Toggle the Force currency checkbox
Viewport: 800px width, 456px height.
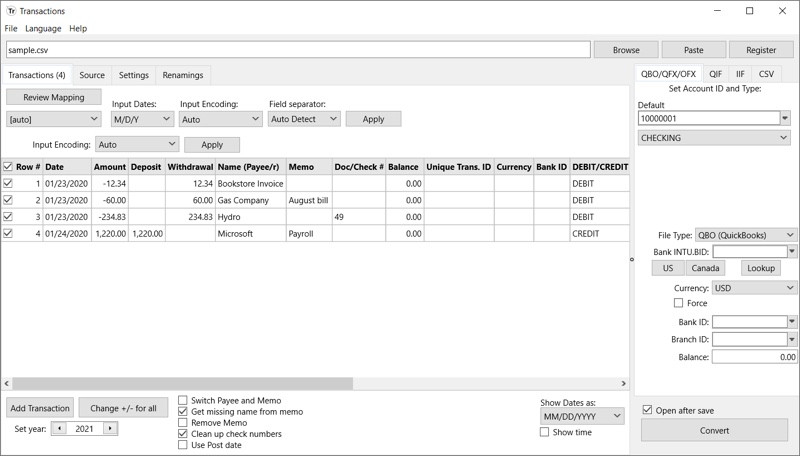pos(679,303)
